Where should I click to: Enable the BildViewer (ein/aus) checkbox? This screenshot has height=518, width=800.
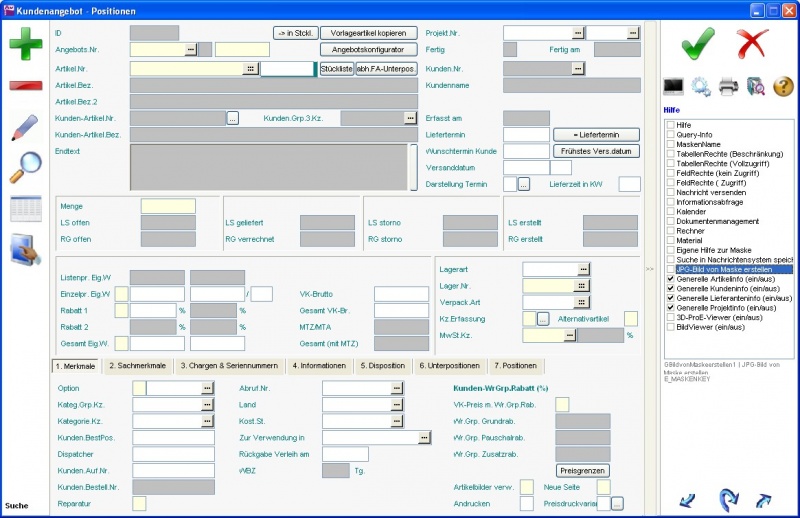670,326
